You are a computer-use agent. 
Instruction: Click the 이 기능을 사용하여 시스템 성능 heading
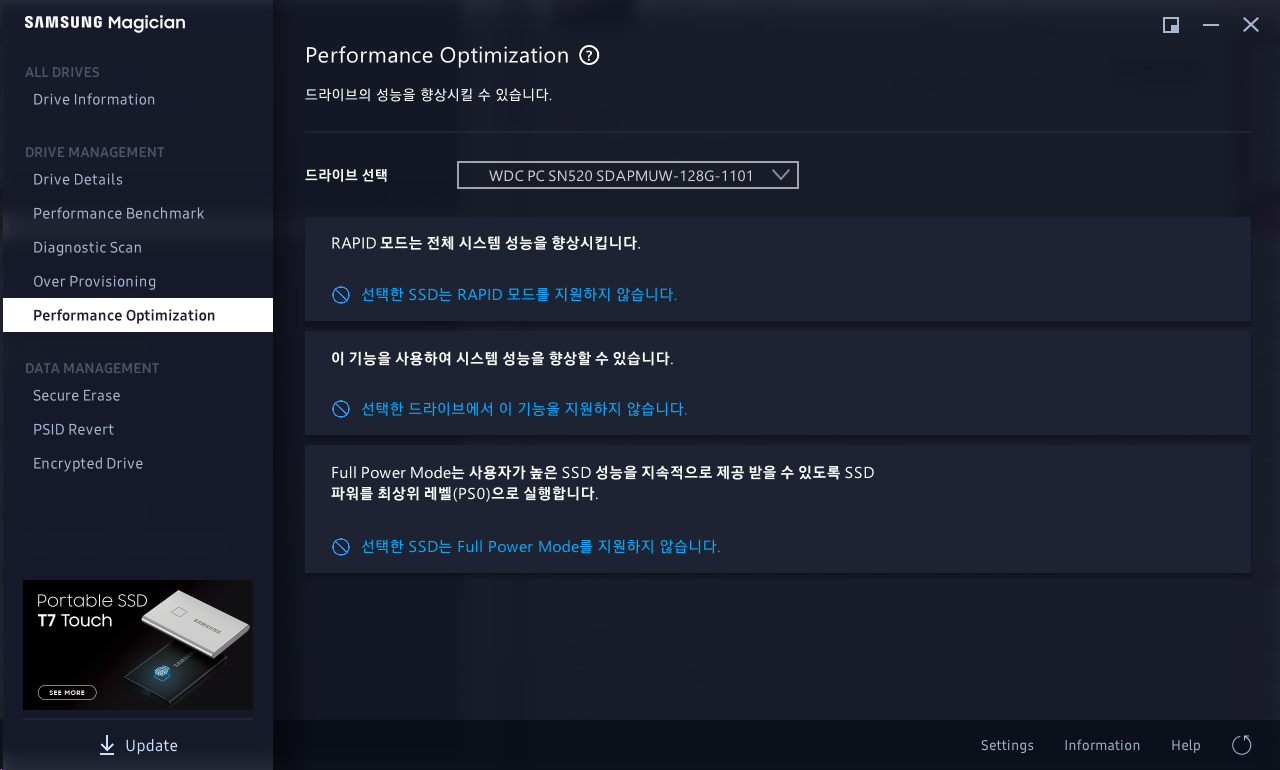(x=502, y=357)
